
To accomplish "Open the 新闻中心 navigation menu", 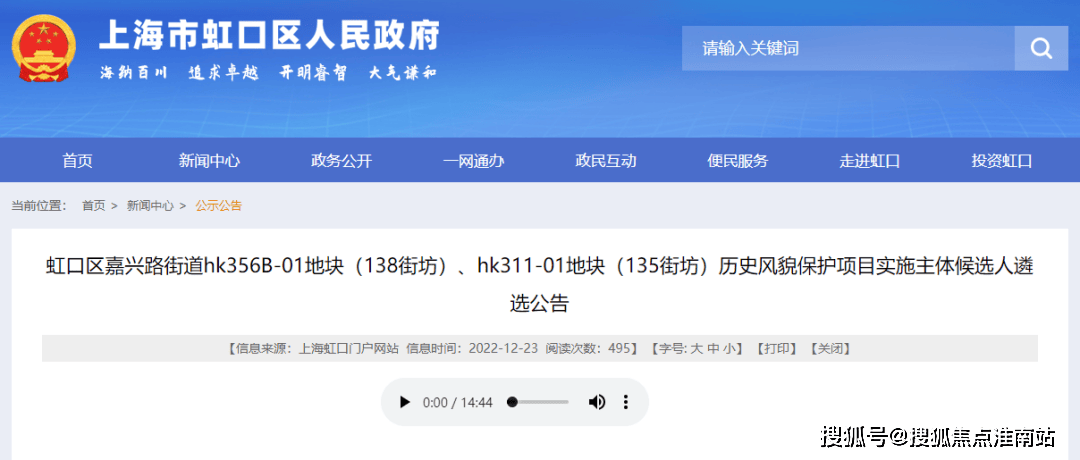I will (x=209, y=161).
